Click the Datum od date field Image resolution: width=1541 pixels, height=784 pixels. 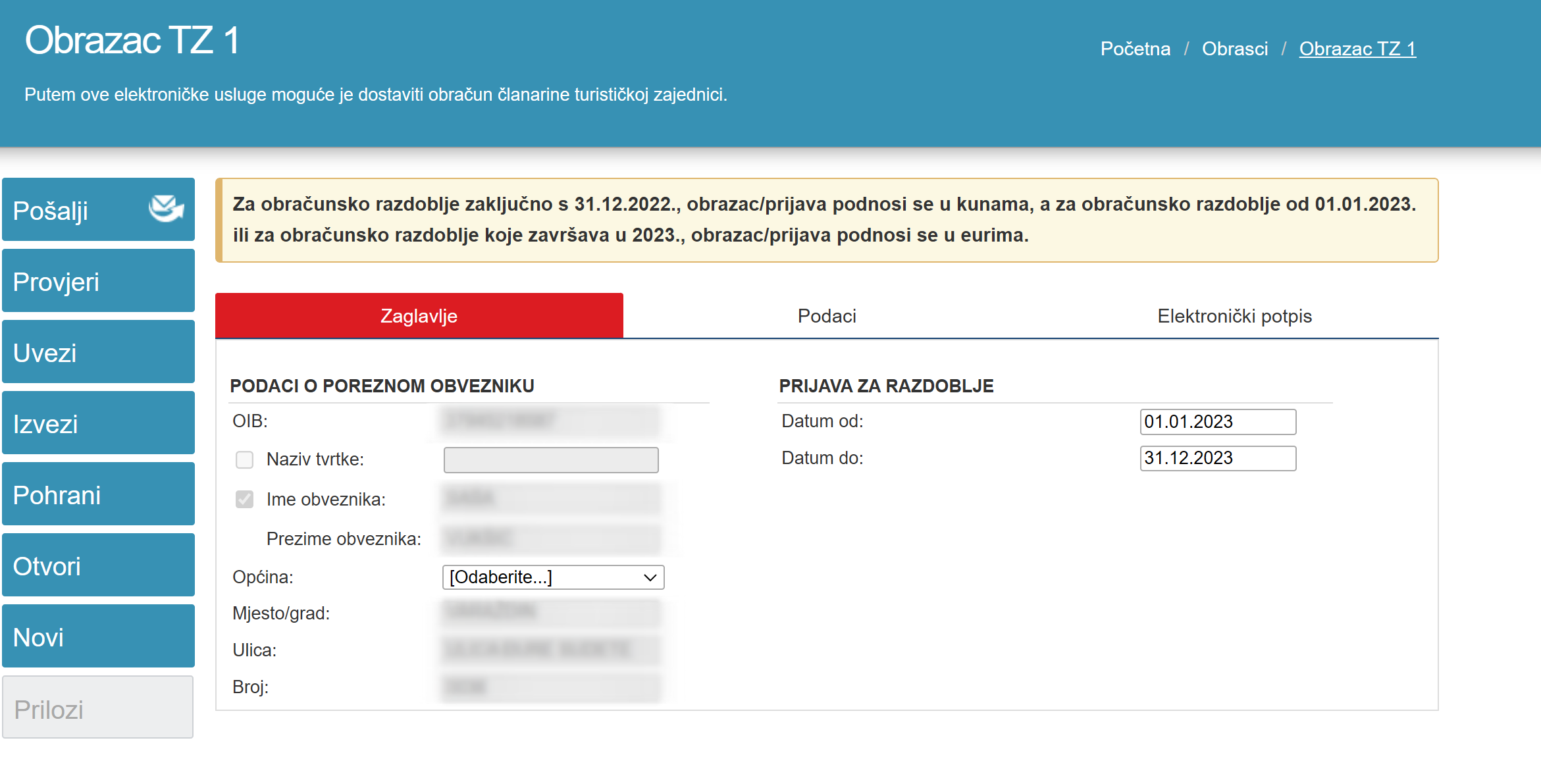pos(1218,422)
